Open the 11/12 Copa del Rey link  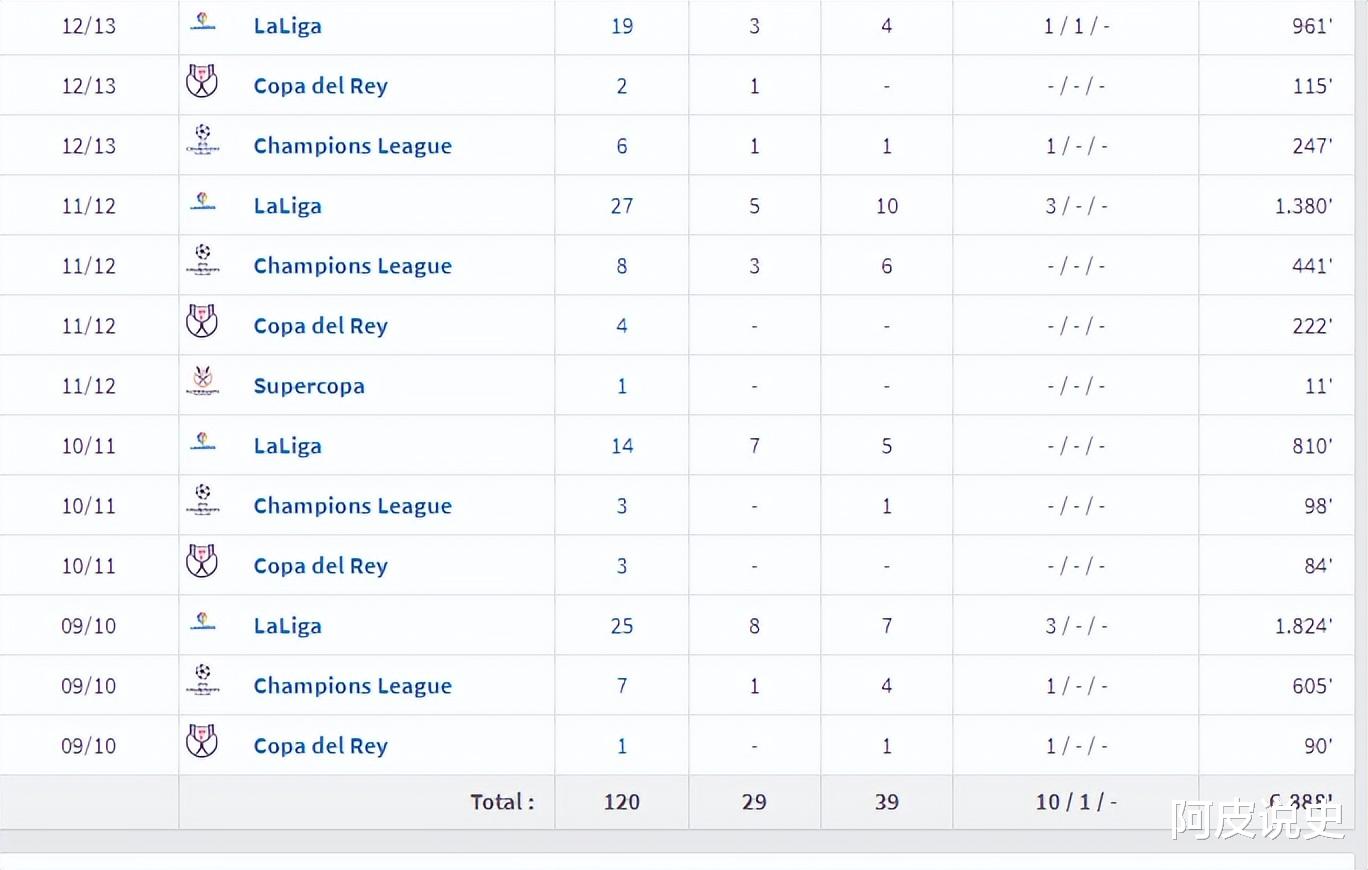pos(320,326)
